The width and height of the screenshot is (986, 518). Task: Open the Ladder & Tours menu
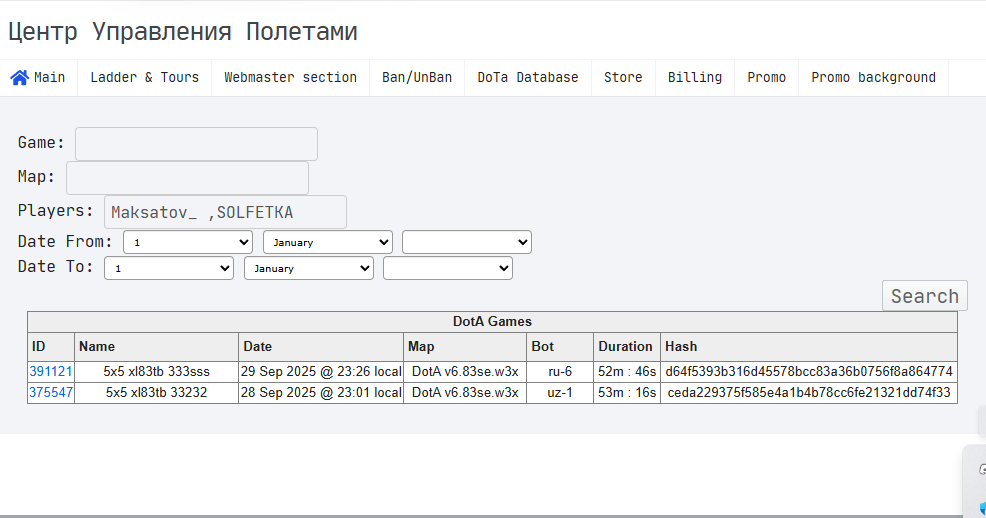point(144,77)
